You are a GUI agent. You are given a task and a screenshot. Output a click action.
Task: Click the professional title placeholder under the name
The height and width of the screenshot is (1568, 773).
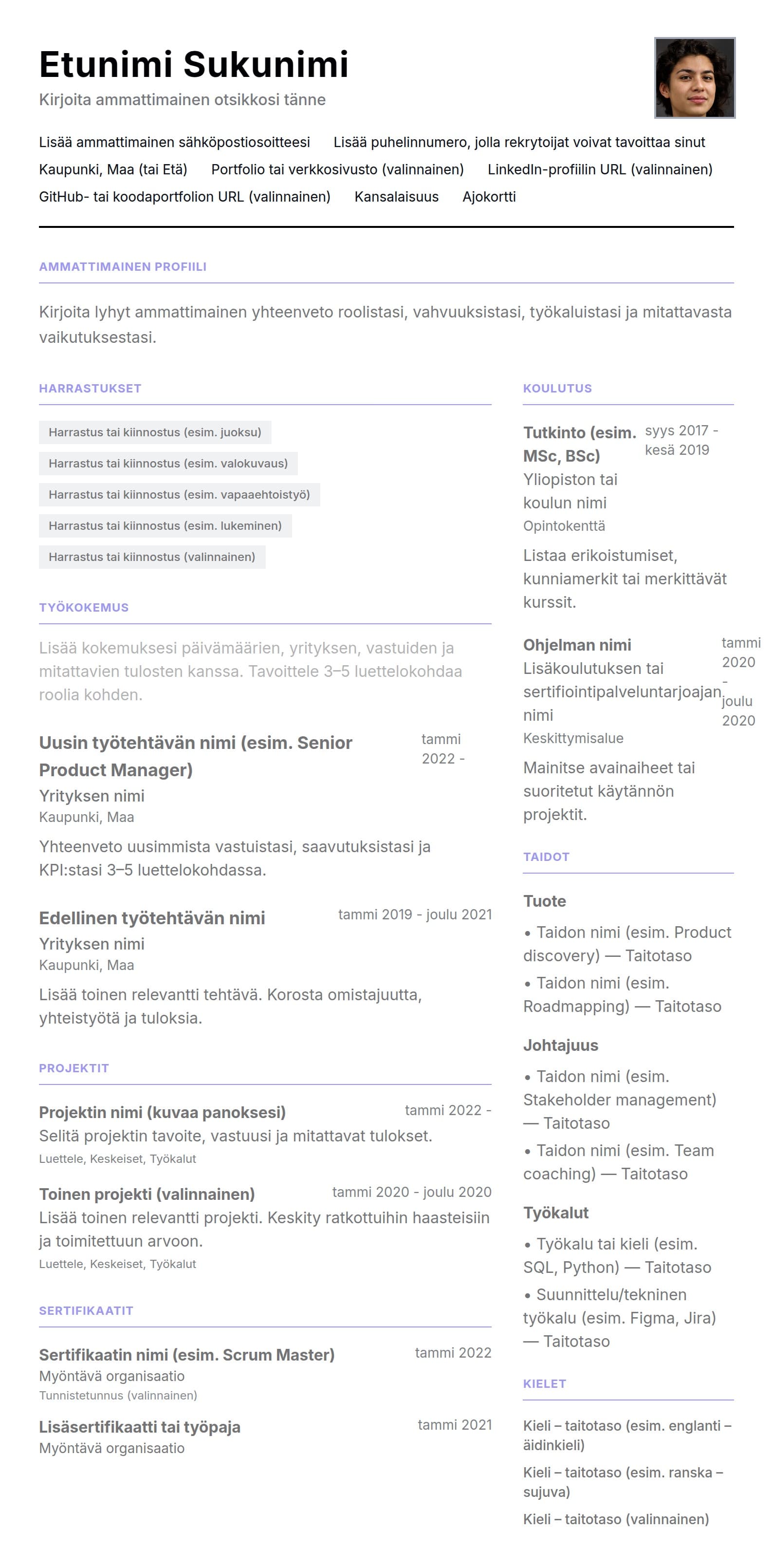click(182, 100)
